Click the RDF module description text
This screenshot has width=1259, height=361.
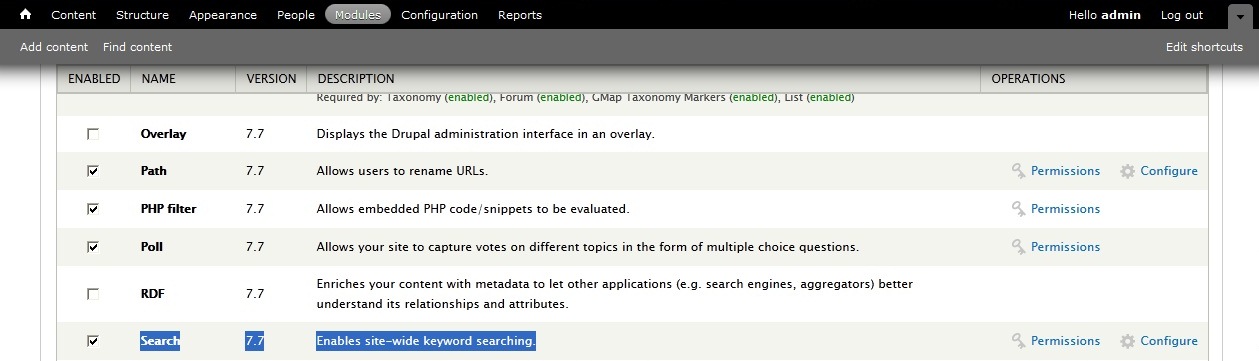click(615, 294)
